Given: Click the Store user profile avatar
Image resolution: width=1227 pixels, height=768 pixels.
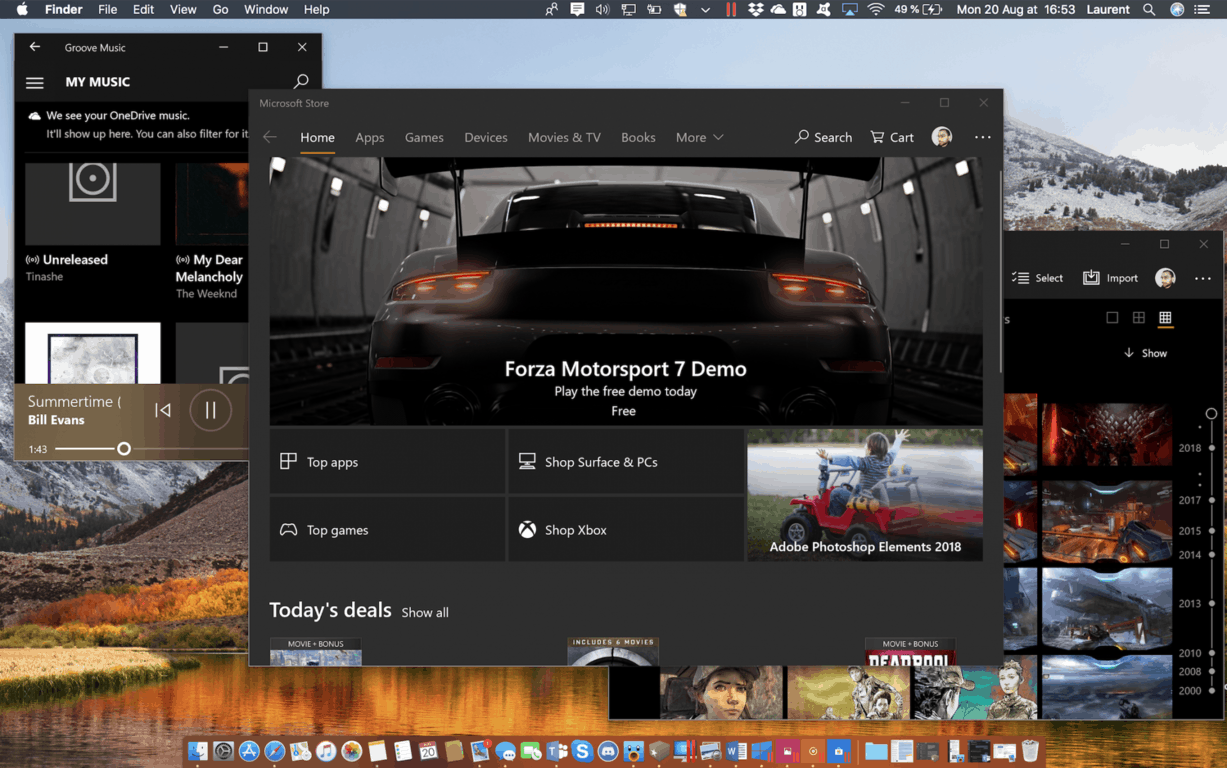Looking at the screenshot, I should tap(942, 137).
